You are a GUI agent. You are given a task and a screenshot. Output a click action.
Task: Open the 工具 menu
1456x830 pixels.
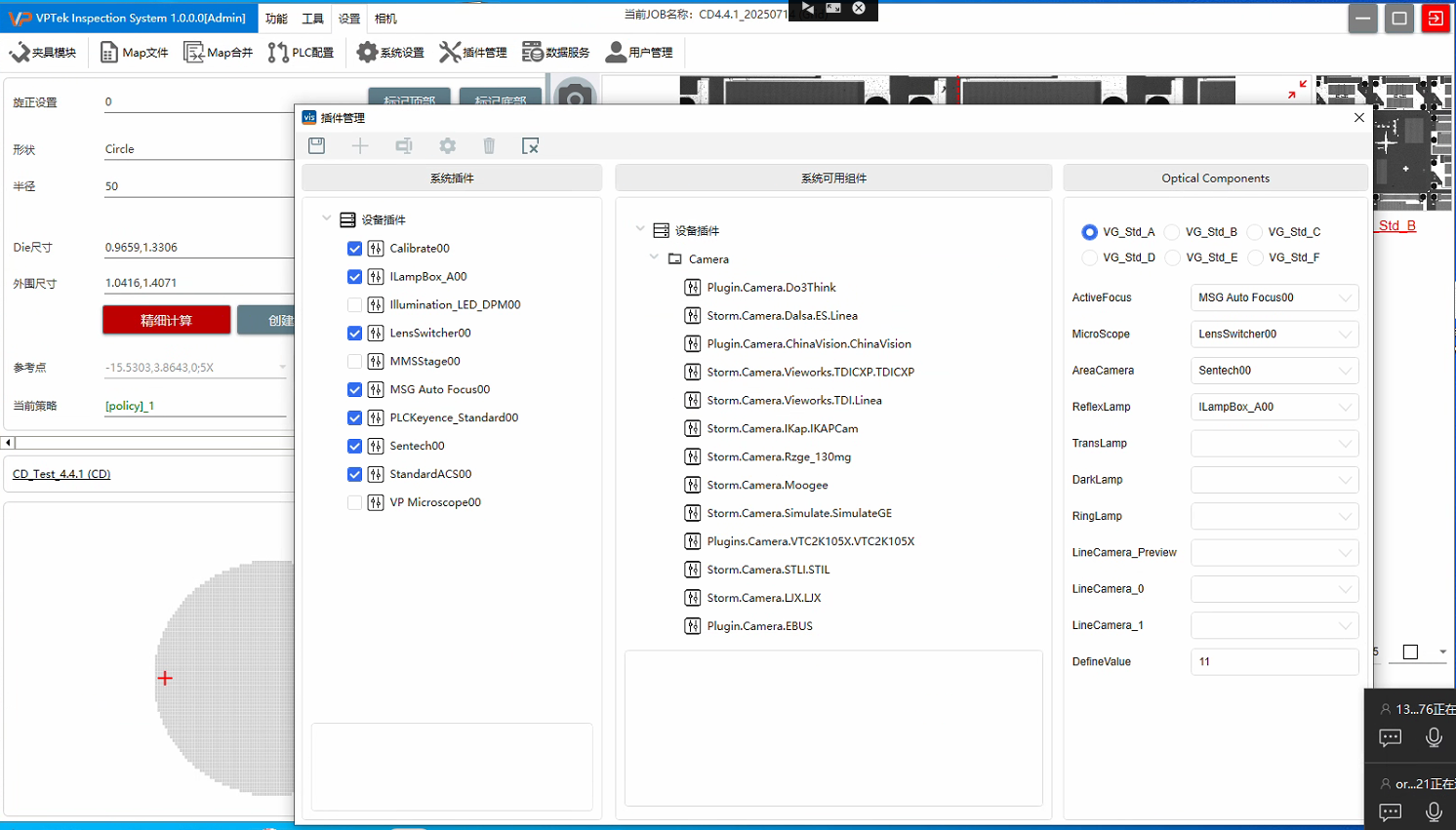pos(312,19)
